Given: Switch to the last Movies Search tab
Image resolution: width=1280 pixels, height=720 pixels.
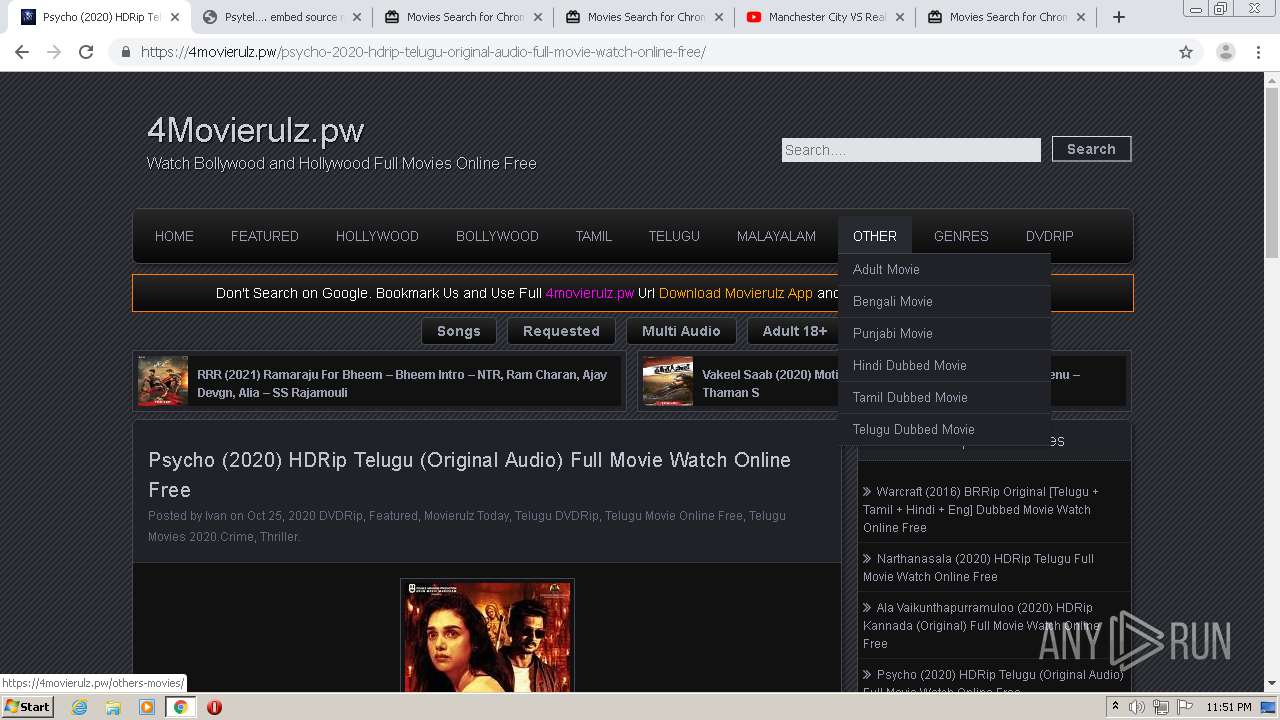Looking at the screenshot, I should click(1007, 17).
